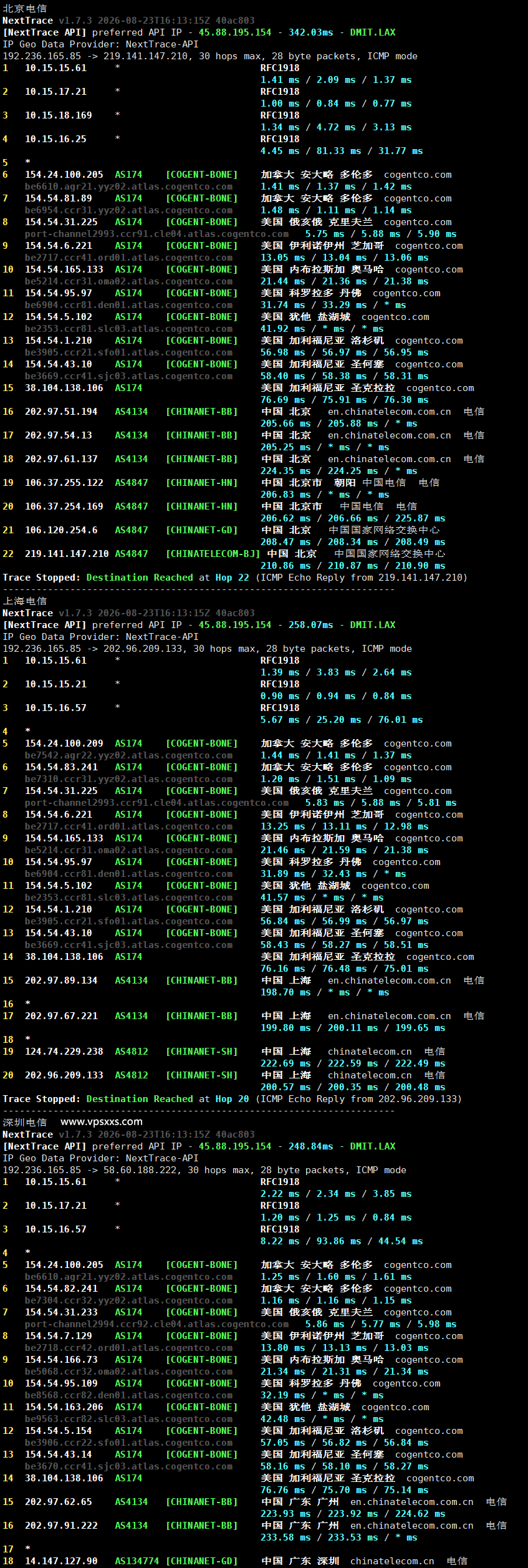Image resolution: width=528 pixels, height=1568 pixels.
Task: Click hop IP 10.15.16.25
Action: tap(55, 139)
